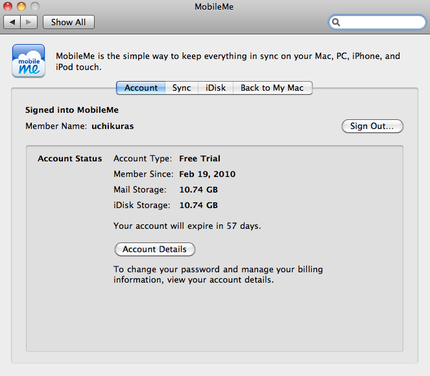The height and width of the screenshot is (376, 430).
Task: Click the 'Free Trial' account type value
Action: (x=200, y=159)
